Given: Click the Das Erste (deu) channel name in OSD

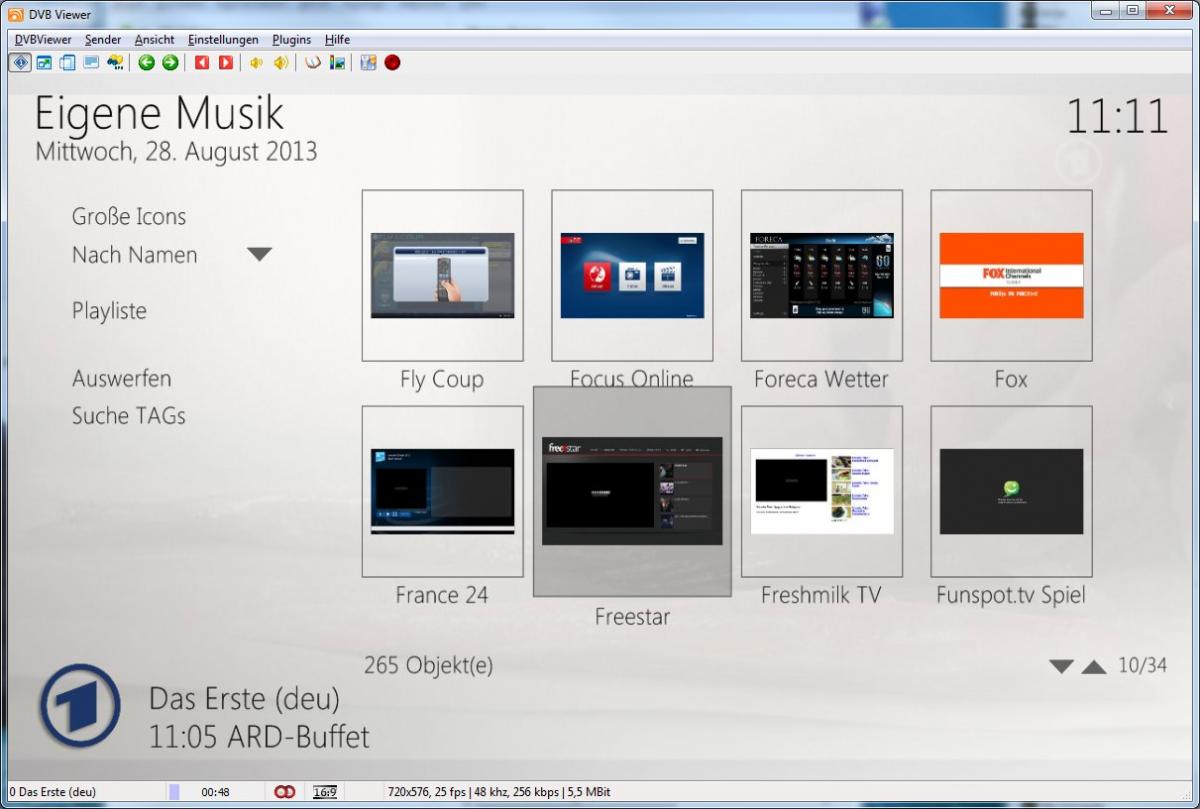Looking at the screenshot, I should (x=244, y=699).
